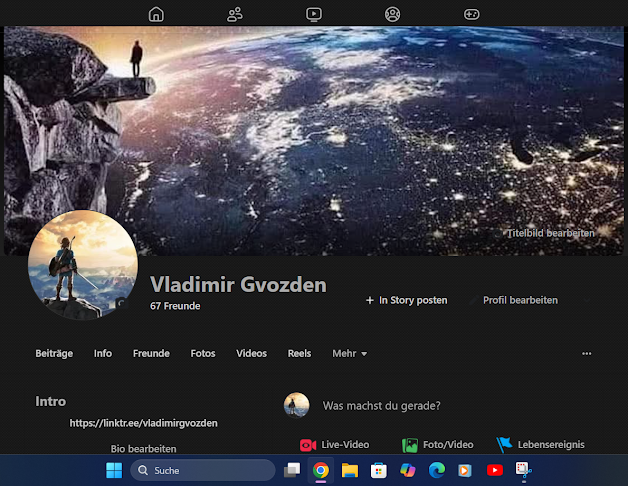This screenshot has height=486, width=628.
Task: Add a Foto/Video to post
Action: (x=438, y=445)
